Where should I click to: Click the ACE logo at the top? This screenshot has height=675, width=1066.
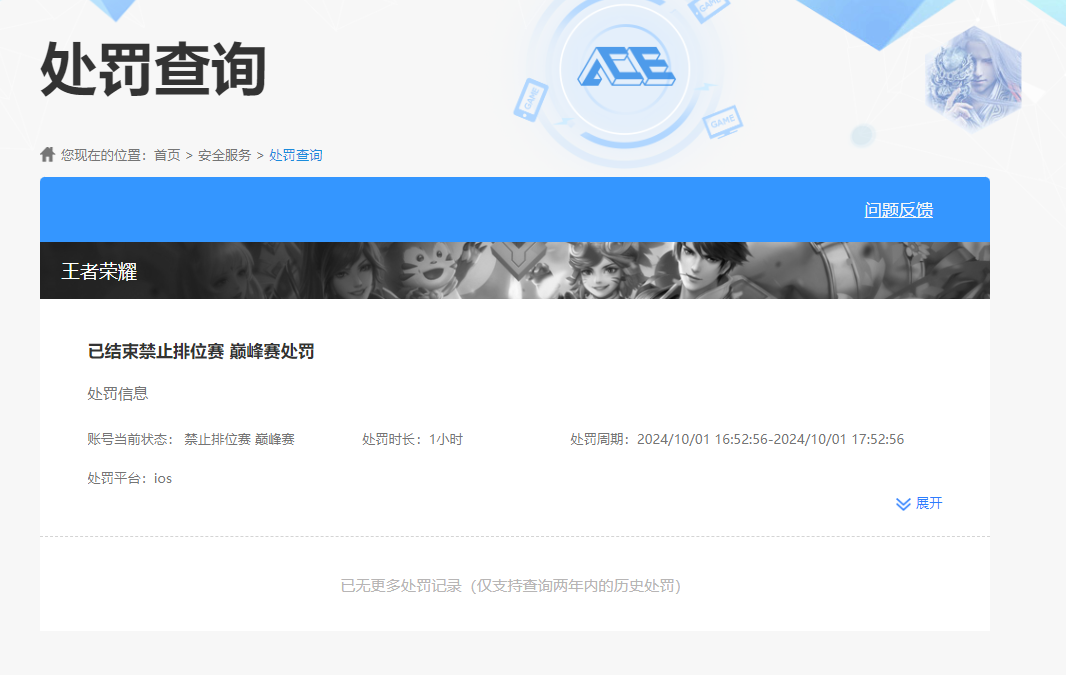coord(625,65)
